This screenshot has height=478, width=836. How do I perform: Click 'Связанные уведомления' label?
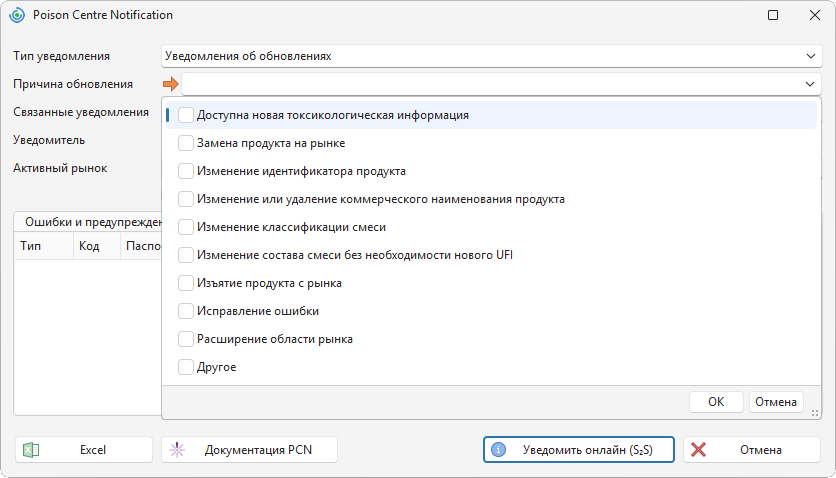click(81, 112)
